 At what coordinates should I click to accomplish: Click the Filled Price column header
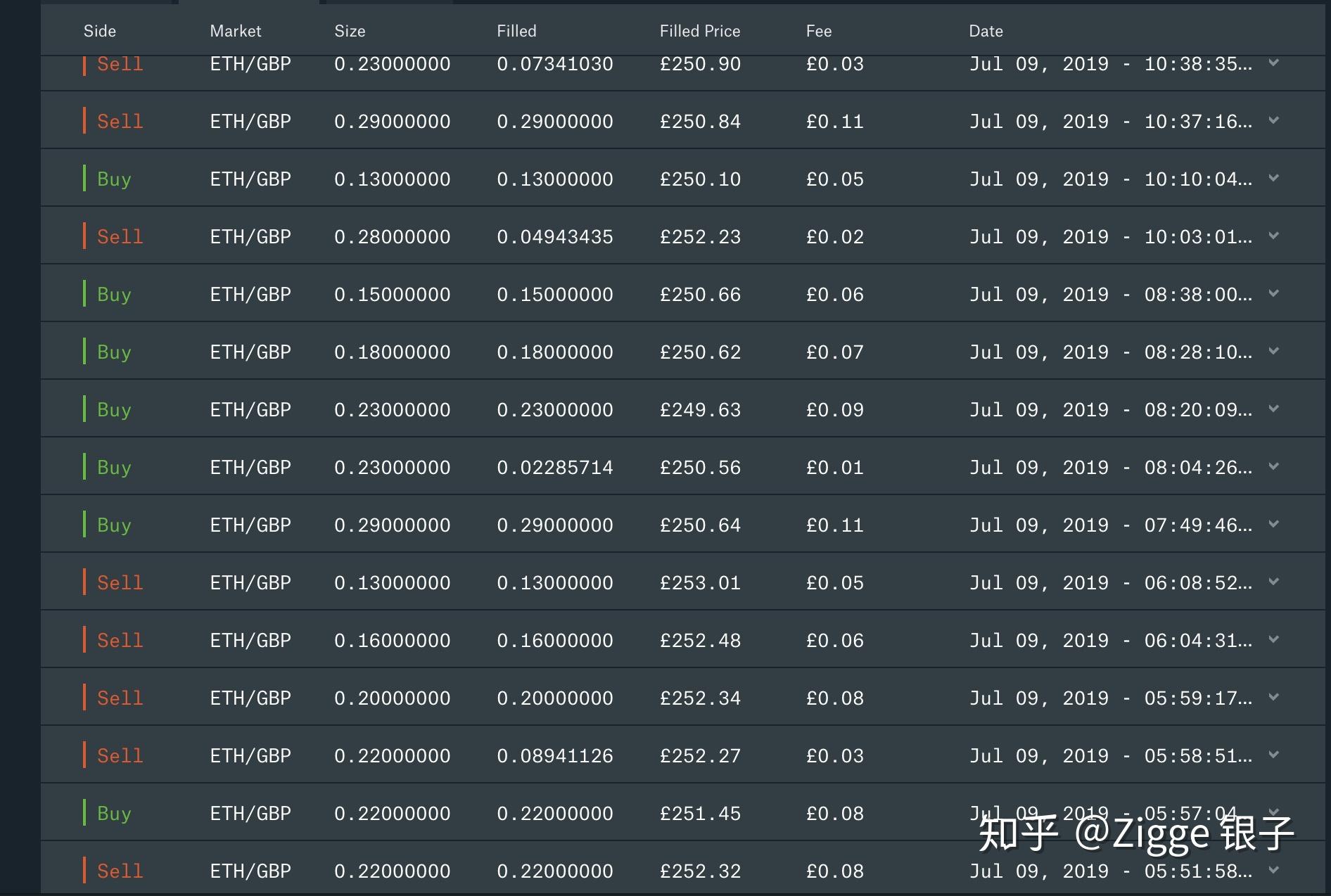(x=700, y=31)
